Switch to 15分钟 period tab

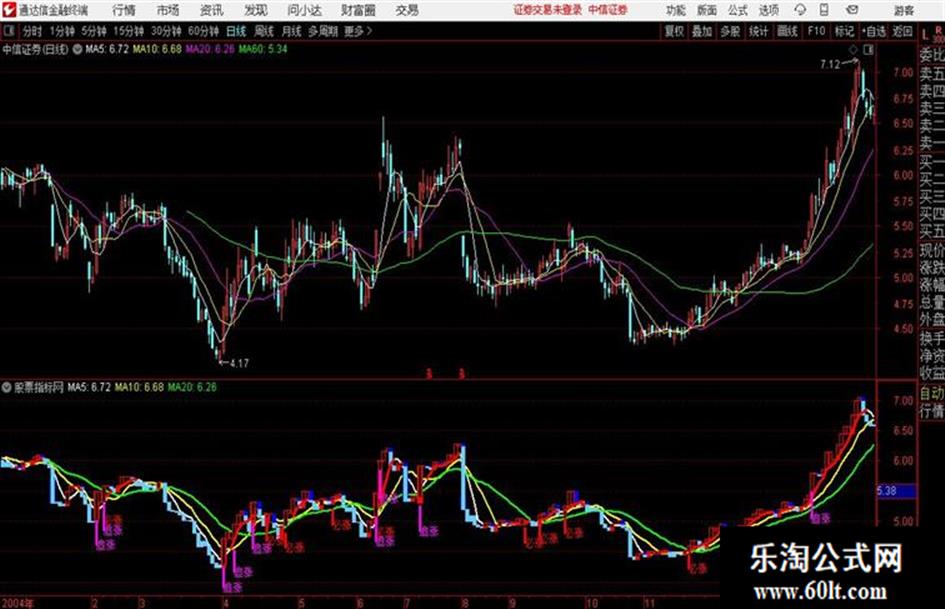click(x=129, y=31)
